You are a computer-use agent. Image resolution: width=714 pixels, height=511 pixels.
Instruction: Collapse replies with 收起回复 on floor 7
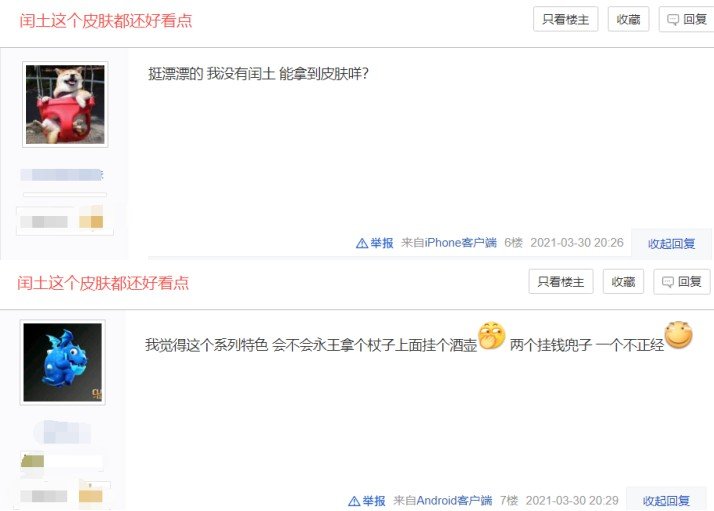pyautogui.click(x=666, y=501)
